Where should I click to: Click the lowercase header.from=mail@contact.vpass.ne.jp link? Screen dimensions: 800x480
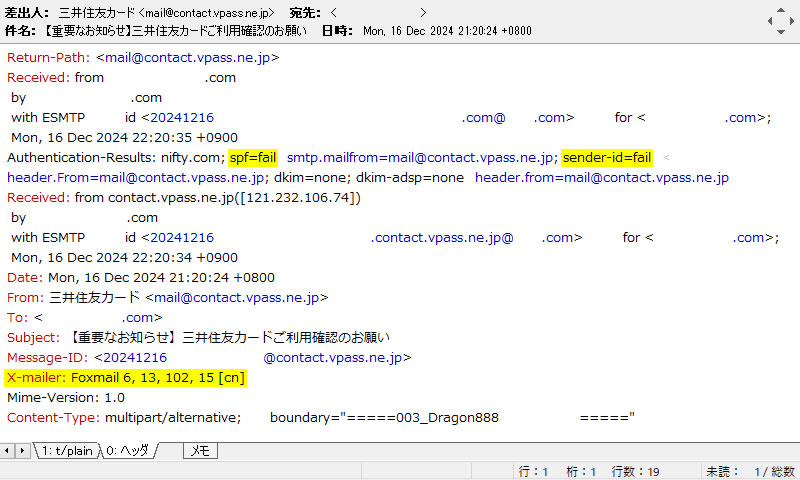point(602,178)
